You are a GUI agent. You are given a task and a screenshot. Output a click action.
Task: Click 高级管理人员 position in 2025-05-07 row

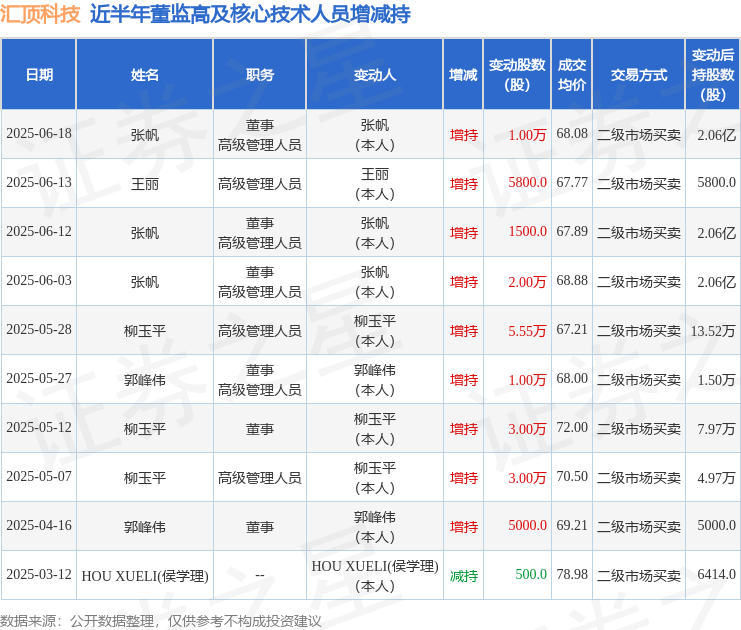pyautogui.click(x=259, y=478)
